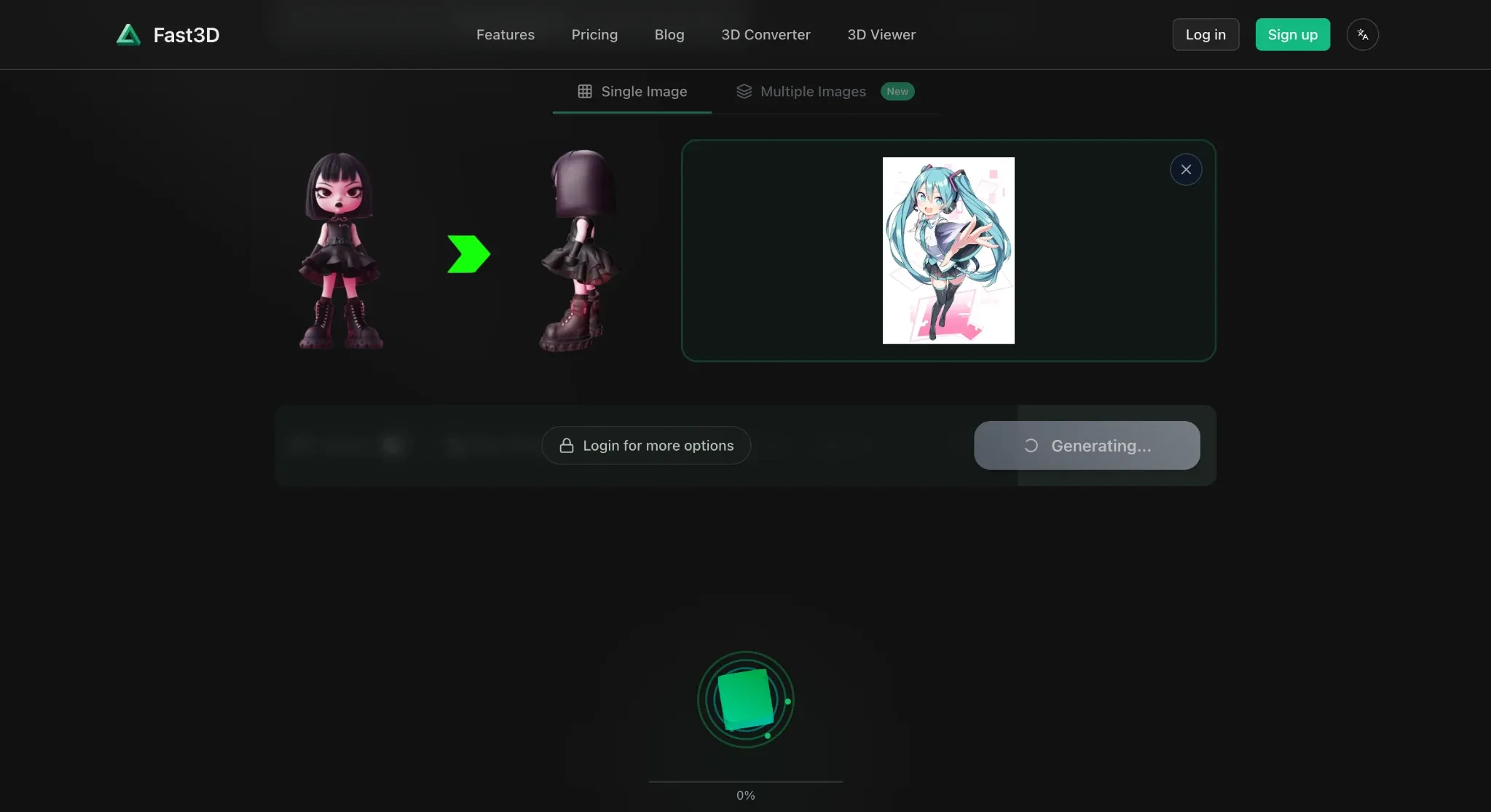Click the lock icon in login prompt
The image size is (1491, 812).
(x=567, y=446)
